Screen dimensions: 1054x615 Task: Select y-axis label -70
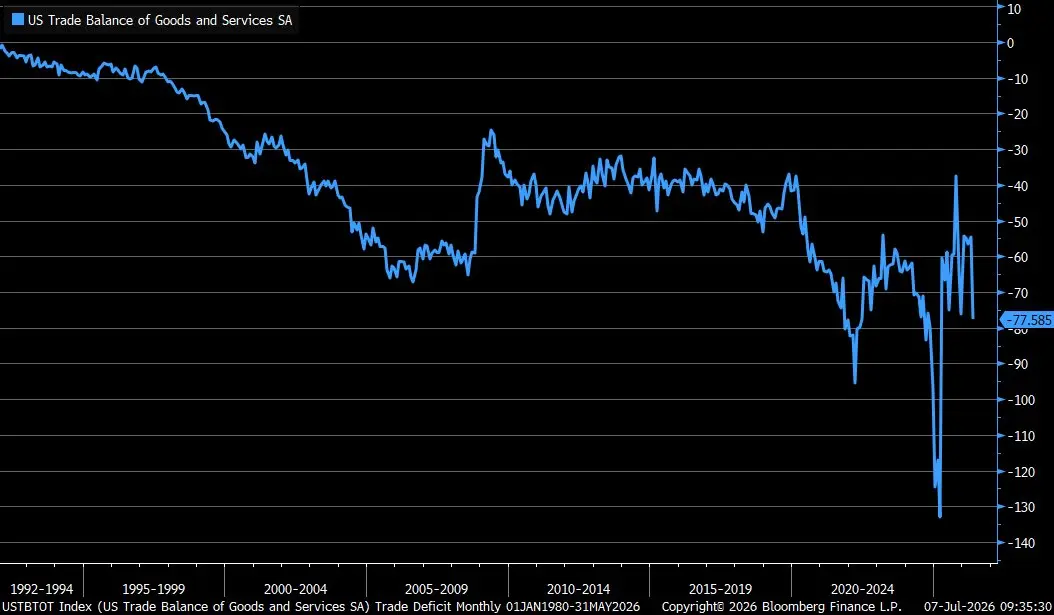pos(1018,292)
